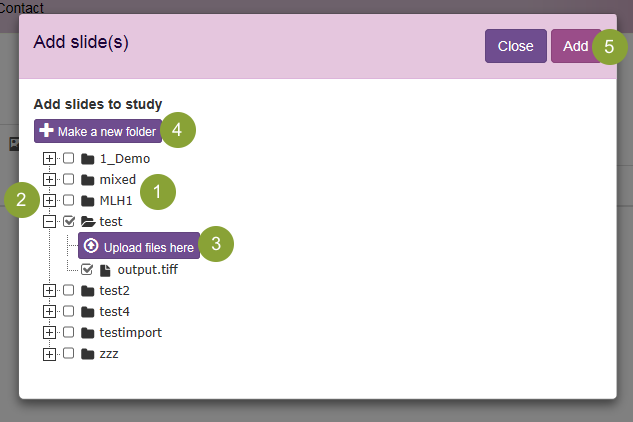
Task: Uncheck the test folder checkbox
Action: [x=69, y=222]
